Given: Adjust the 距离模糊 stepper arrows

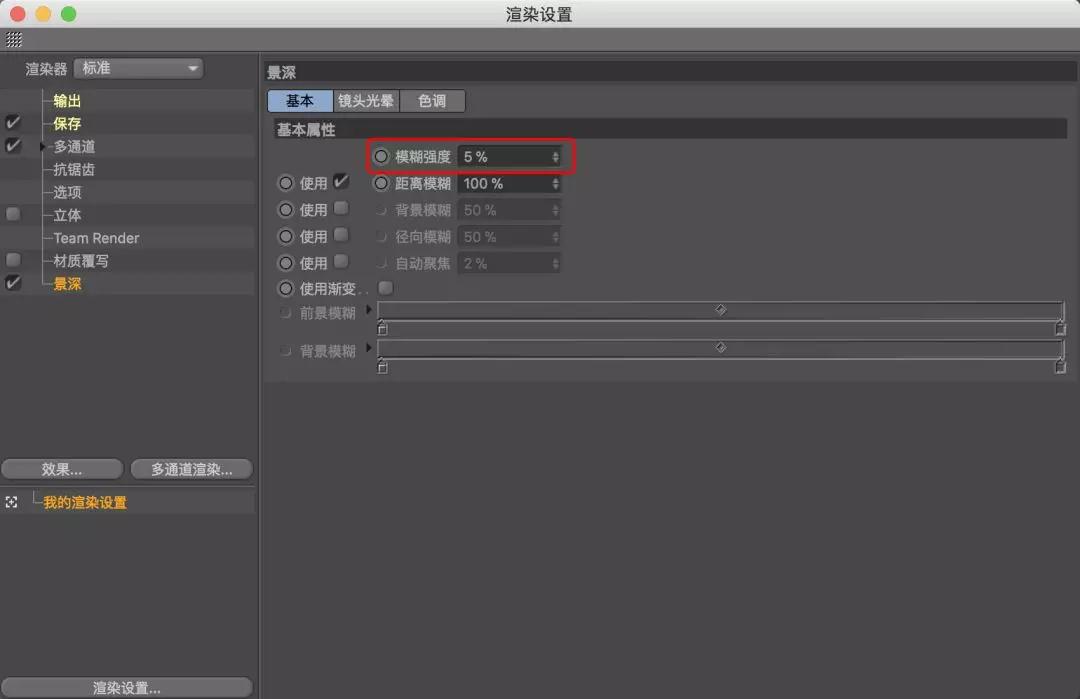Looking at the screenshot, I should tap(555, 184).
